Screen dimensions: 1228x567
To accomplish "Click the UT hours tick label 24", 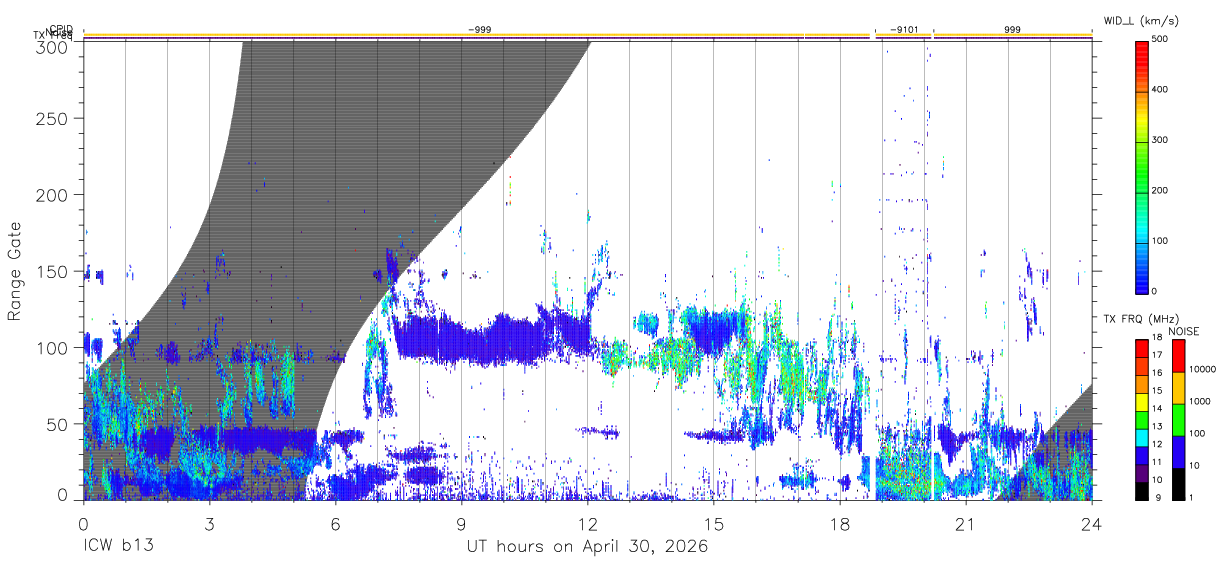I will pos(1092,523).
